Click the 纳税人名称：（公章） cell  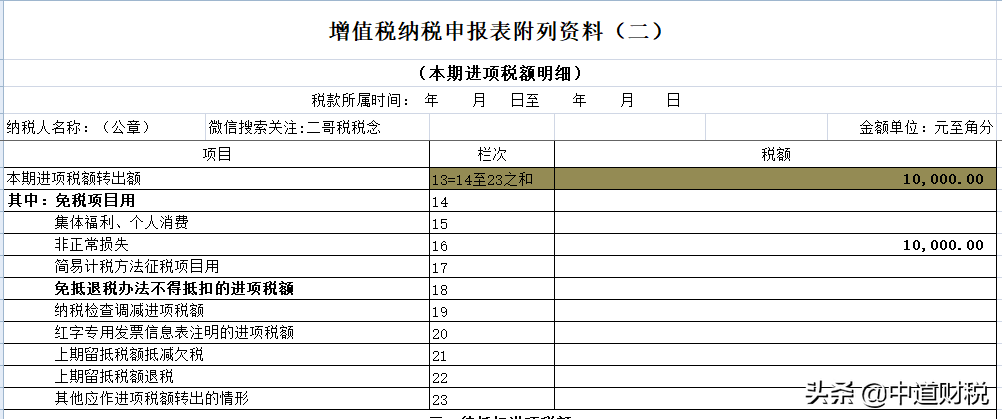pos(80,127)
